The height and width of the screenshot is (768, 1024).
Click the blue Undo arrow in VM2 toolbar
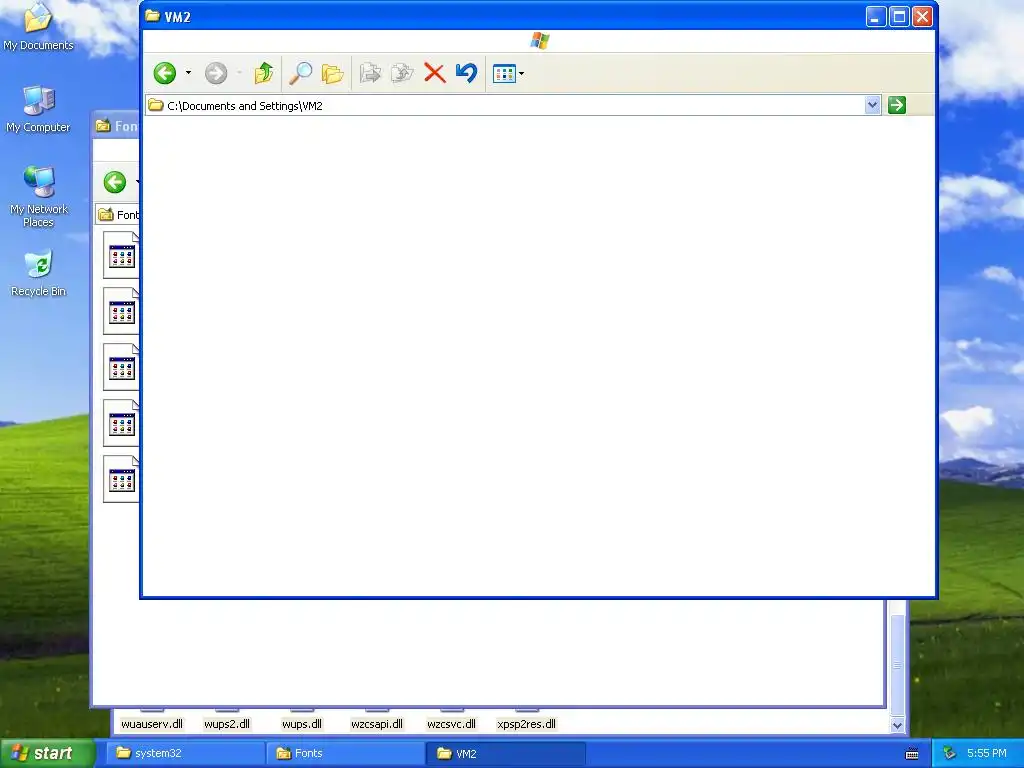coord(466,73)
